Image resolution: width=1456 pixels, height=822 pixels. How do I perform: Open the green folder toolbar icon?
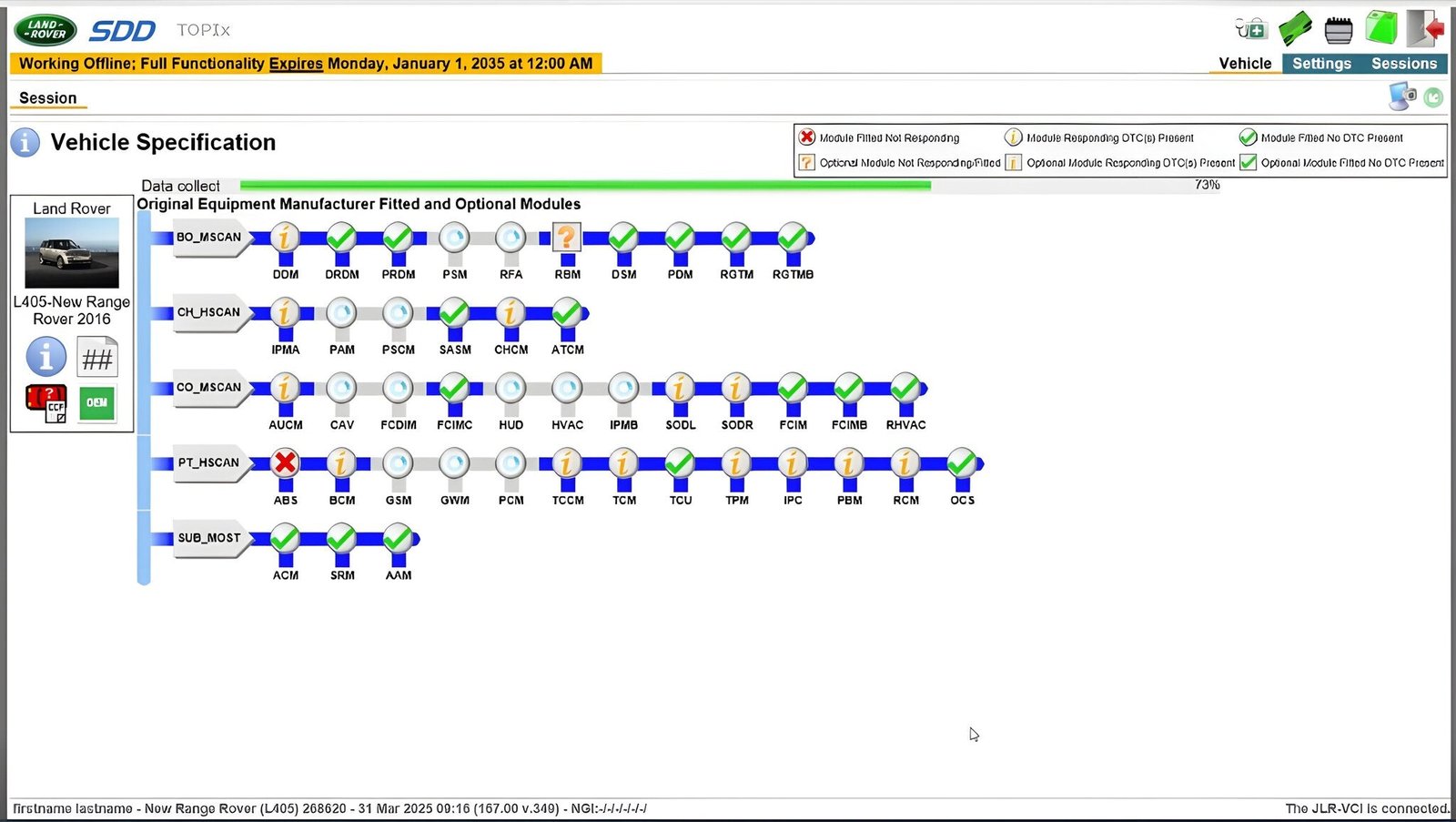1380,27
